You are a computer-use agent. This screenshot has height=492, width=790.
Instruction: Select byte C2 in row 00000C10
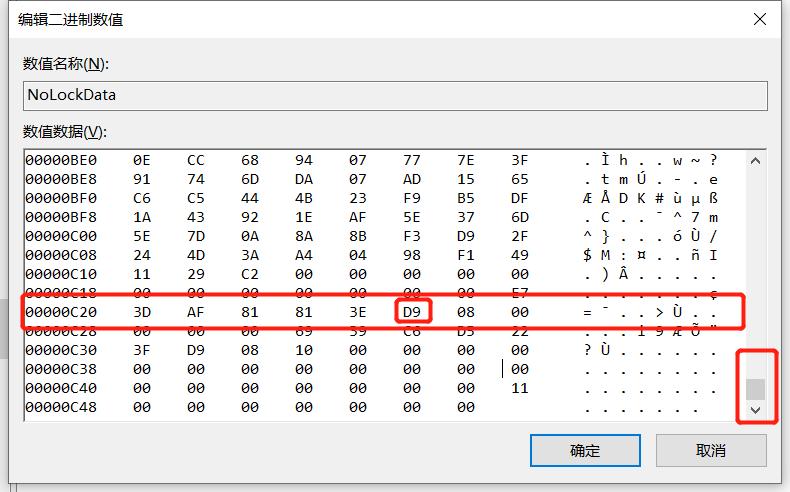pos(250,274)
